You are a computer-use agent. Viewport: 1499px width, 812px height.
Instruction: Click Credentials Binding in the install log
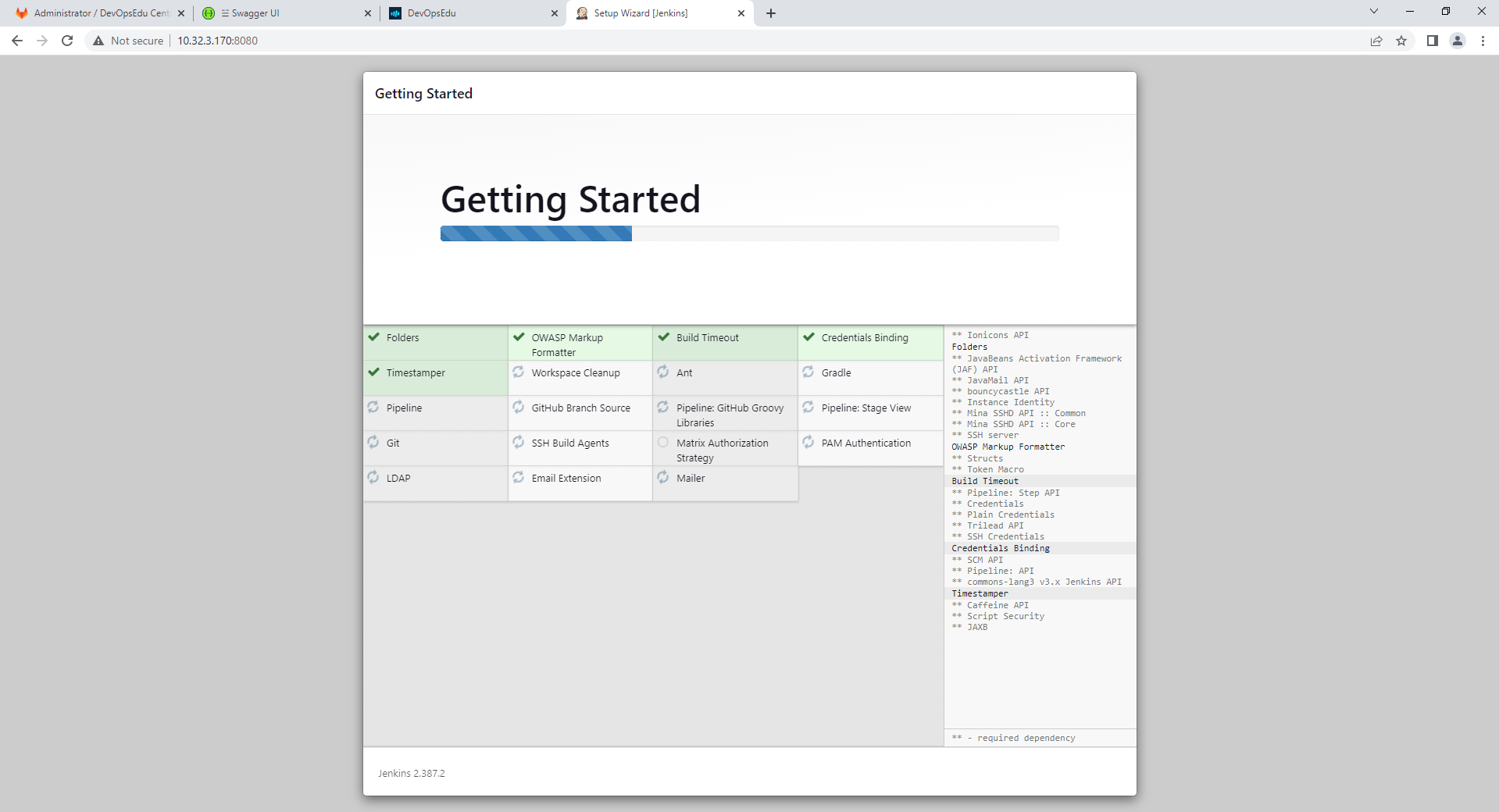tap(1001, 548)
